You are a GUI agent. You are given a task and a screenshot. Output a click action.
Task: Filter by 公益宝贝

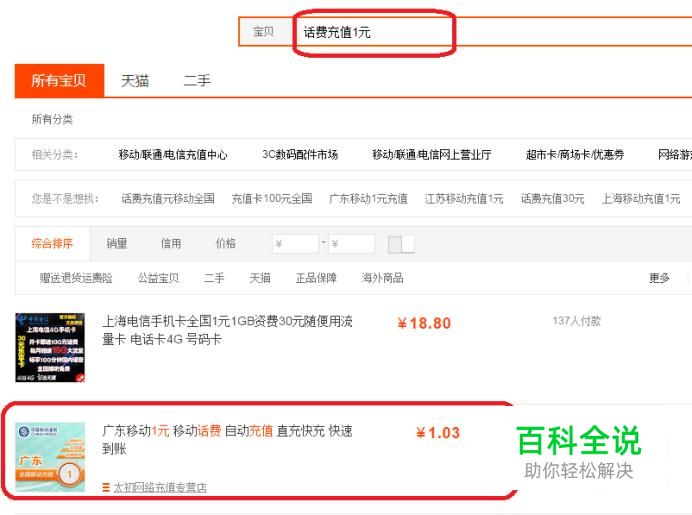pos(158,278)
